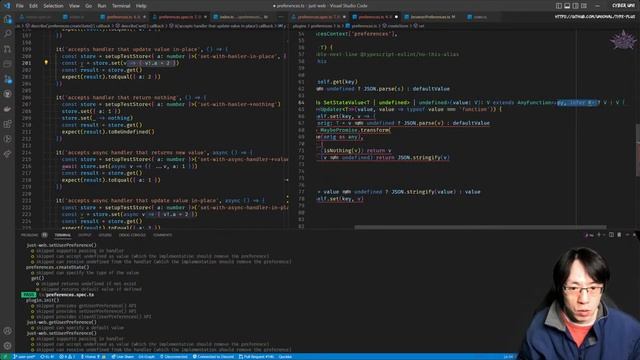The height and width of the screenshot is (360, 640).
Task: Click 'preferences.spec.ts' PASS line in terminal
Action: tap(58, 295)
